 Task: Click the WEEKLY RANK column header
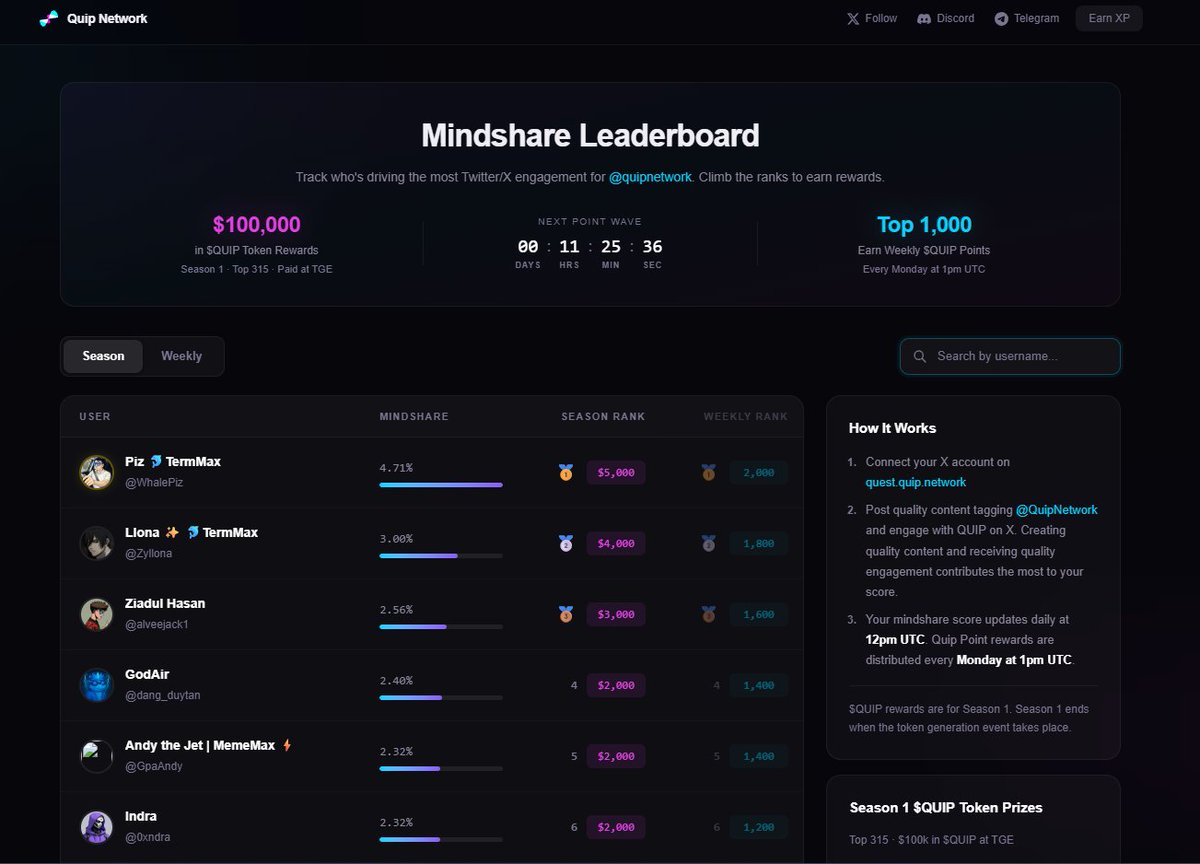(746, 417)
